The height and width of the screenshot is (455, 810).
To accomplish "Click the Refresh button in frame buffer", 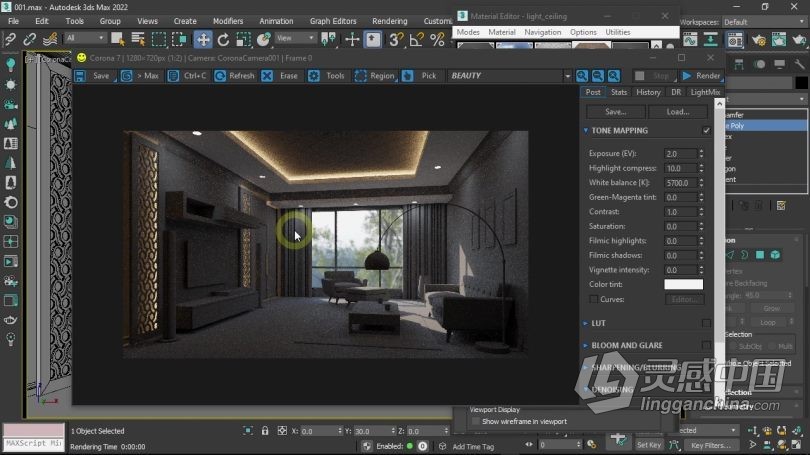I will point(235,76).
